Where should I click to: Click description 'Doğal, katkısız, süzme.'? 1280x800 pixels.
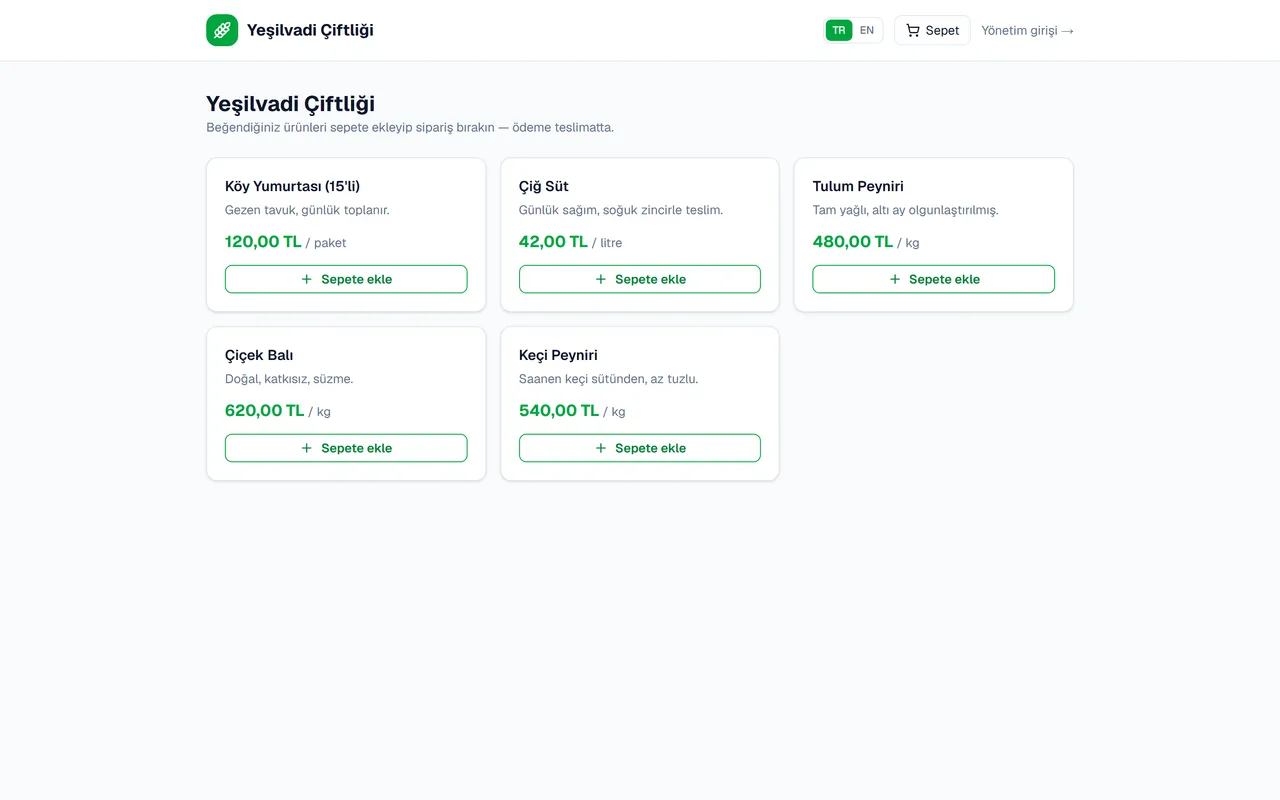point(289,379)
